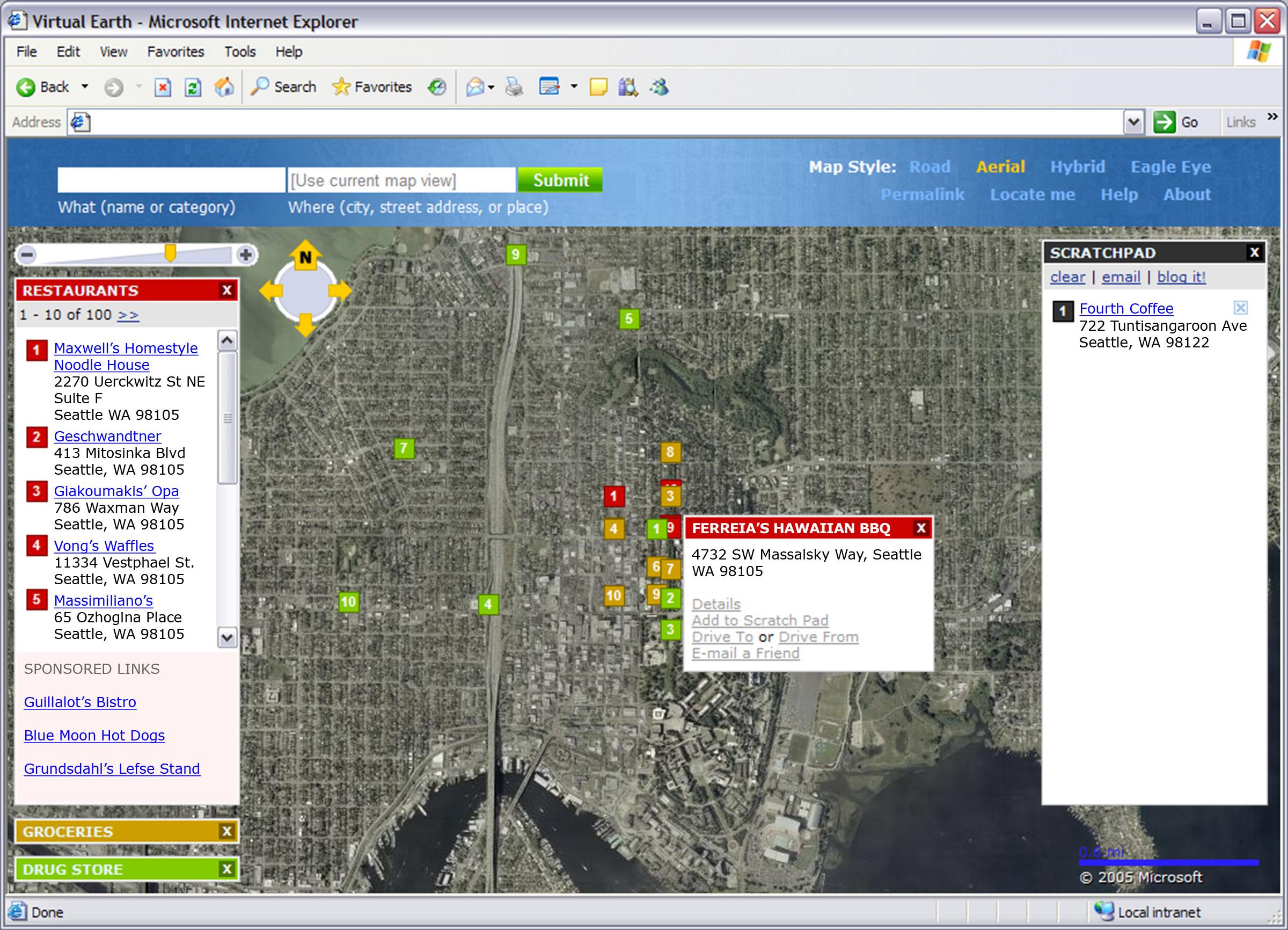Click the Print icon
This screenshot has height=930, width=1288.
(514, 87)
